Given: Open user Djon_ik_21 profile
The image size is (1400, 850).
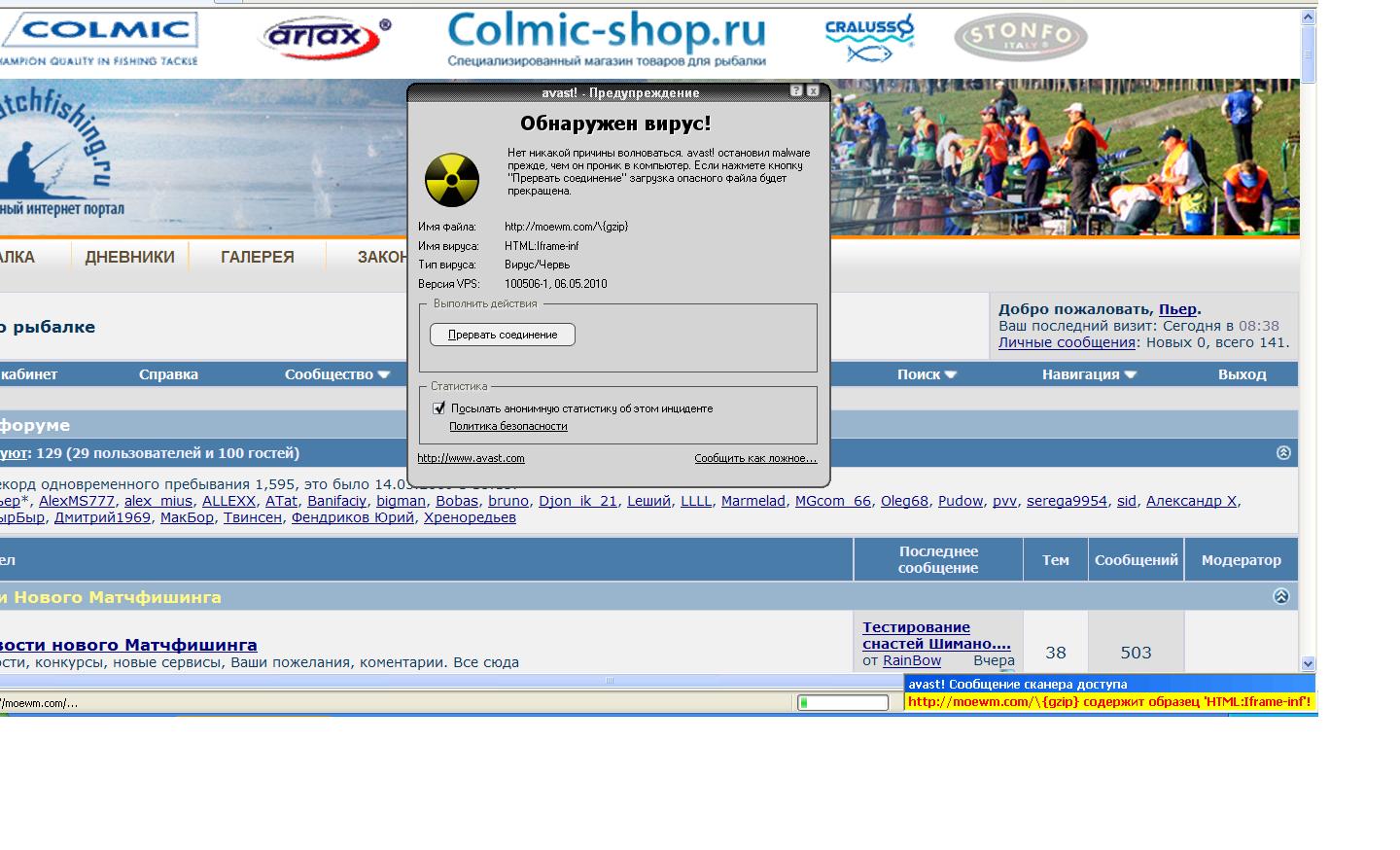Looking at the screenshot, I should (x=577, y=501).
